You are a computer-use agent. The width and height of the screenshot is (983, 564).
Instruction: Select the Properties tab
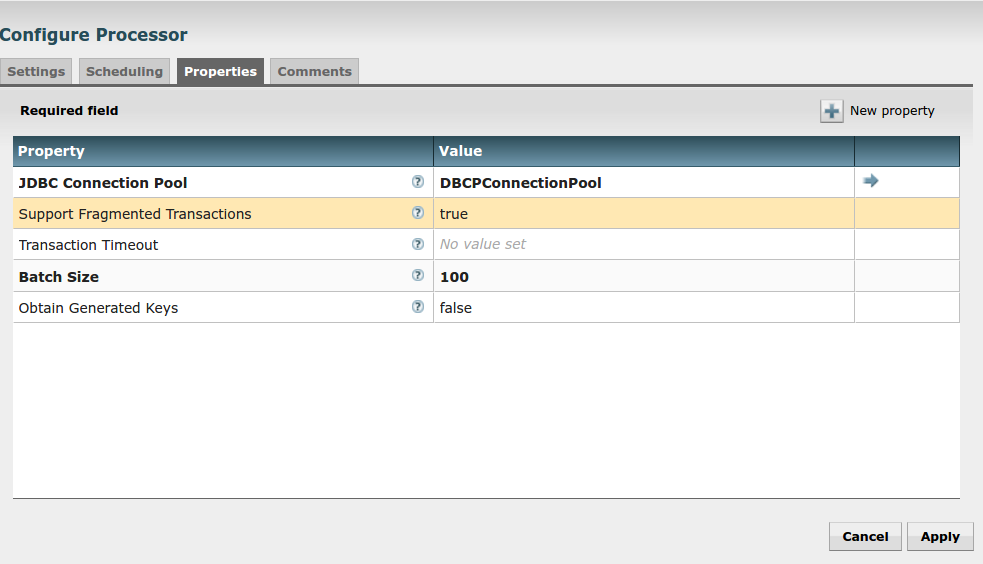point(220,72)
